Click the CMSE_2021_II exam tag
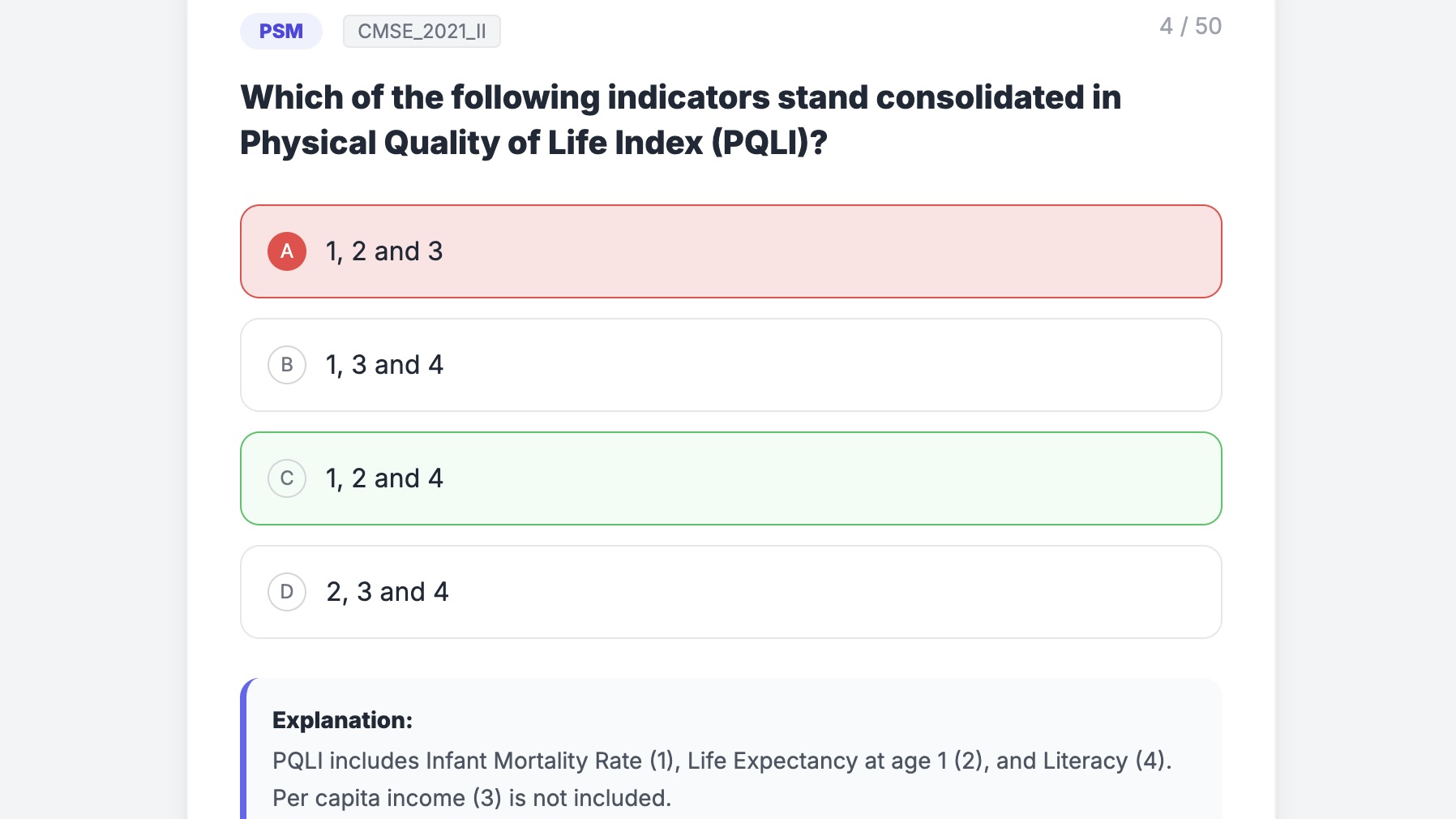The width and height of the screenshot is (1456, 819). point(422,32)
